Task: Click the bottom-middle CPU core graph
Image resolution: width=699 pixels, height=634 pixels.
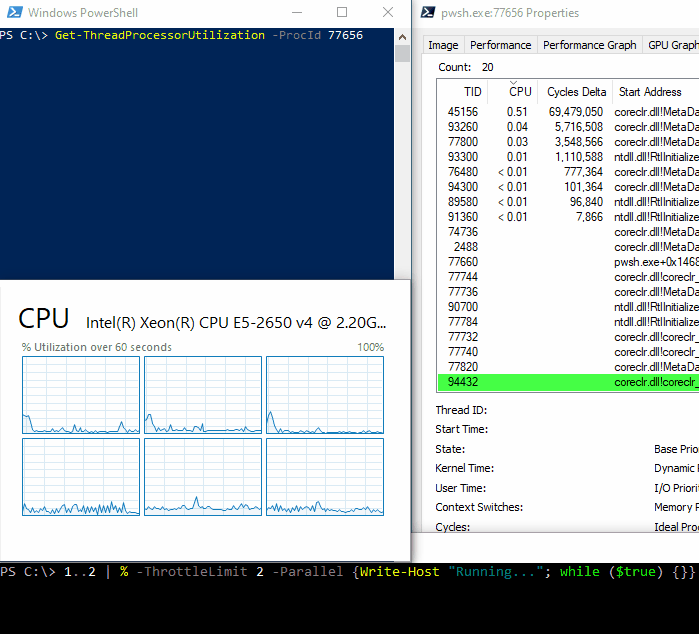Action: 203,477
